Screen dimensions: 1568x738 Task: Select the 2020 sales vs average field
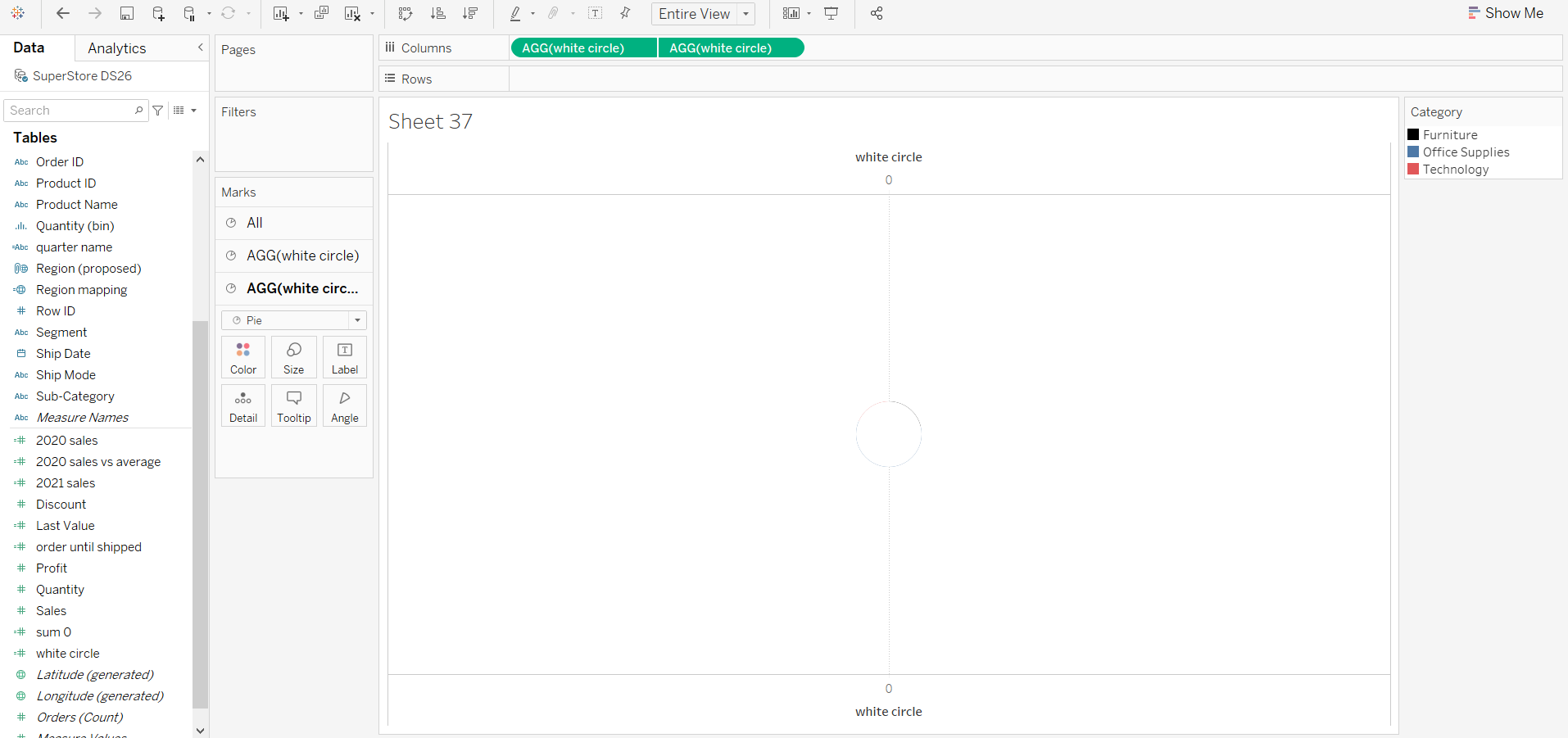[x=98, y=462]
